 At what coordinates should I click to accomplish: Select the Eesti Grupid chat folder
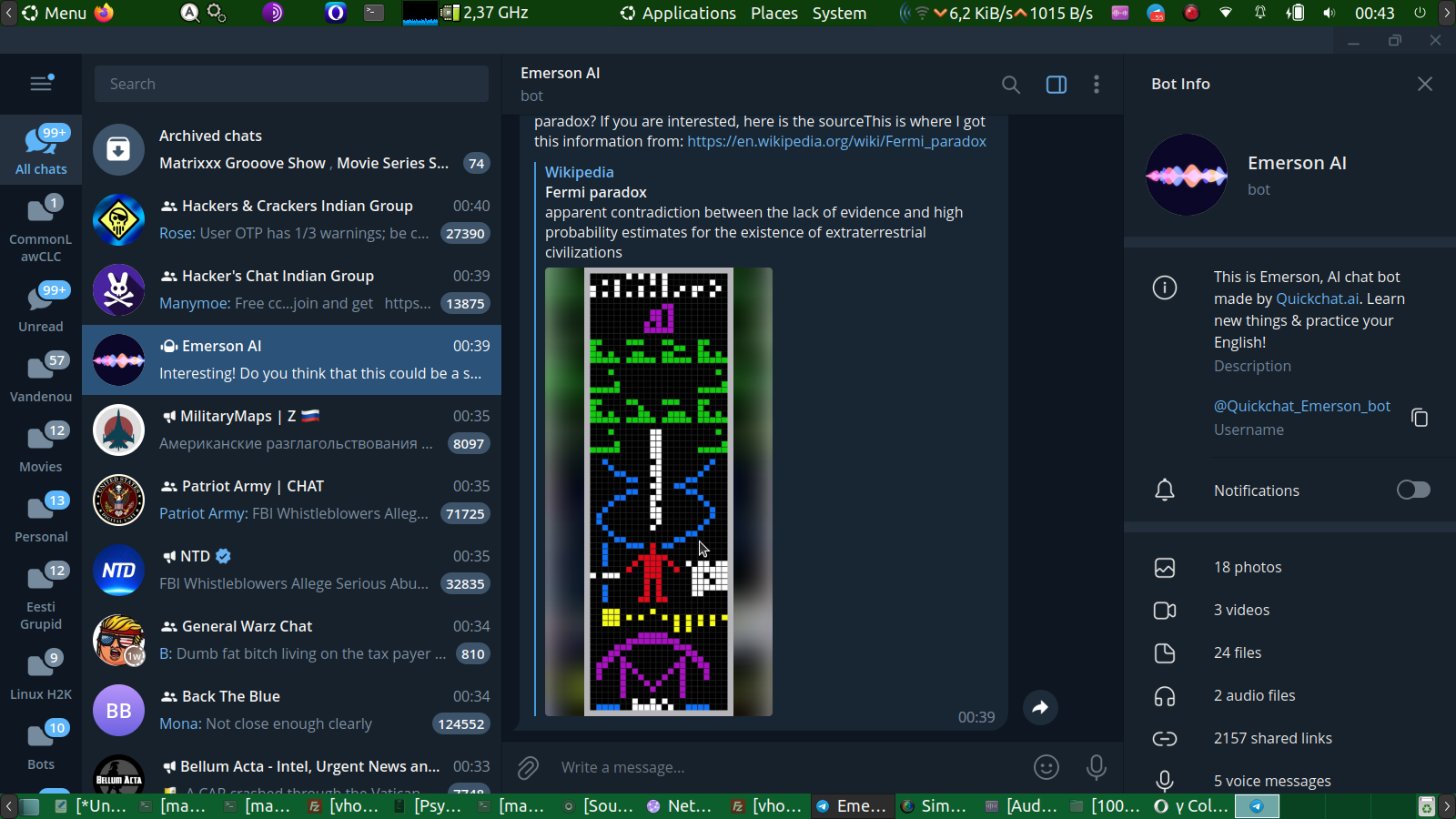pyautogui.click(x=41, y=595)
